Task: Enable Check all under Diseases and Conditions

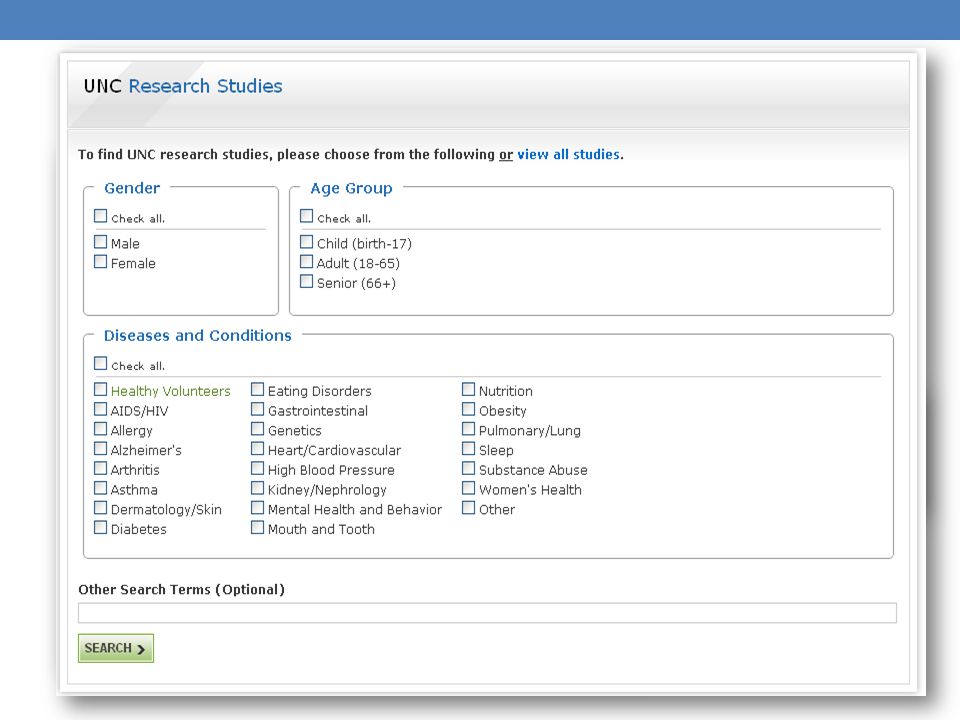Action: pyautogui.click(x=100, y=364)
